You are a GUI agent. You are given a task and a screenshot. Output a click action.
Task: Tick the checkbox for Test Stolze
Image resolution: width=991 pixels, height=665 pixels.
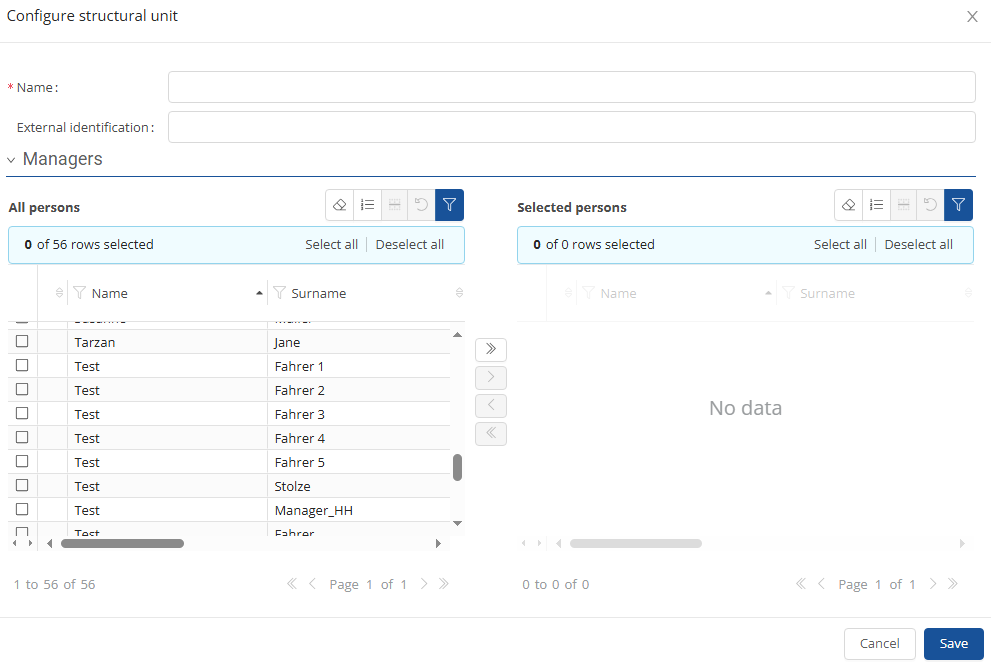pos(22,486)
